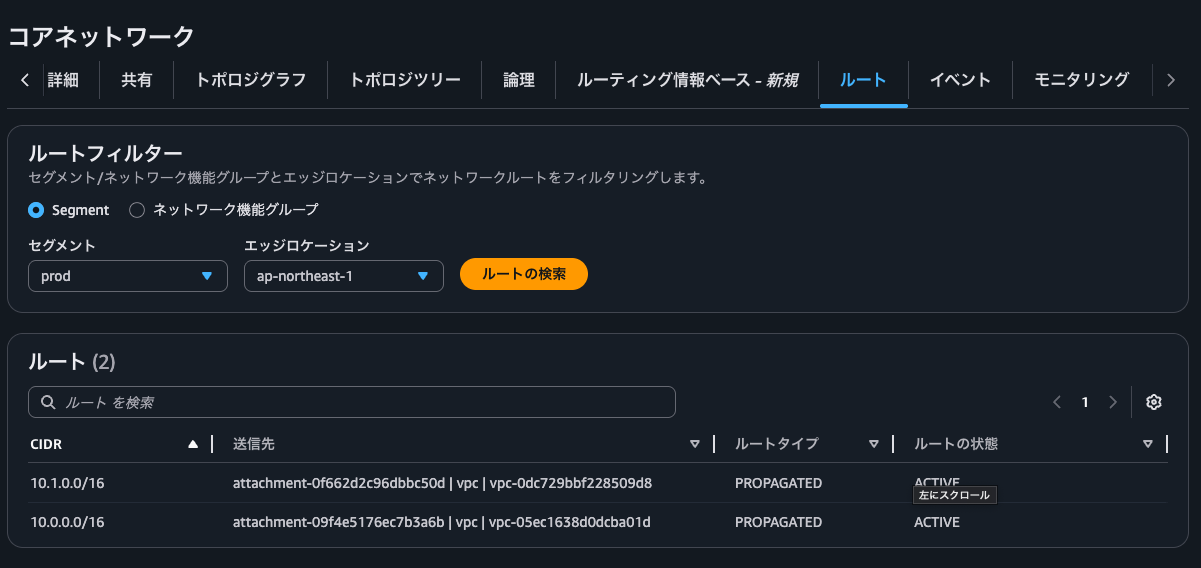This screenshot has height=568, width=1201.
Task: Sort routes by ルートの状態 column arrow
Action: [1148, 444]
